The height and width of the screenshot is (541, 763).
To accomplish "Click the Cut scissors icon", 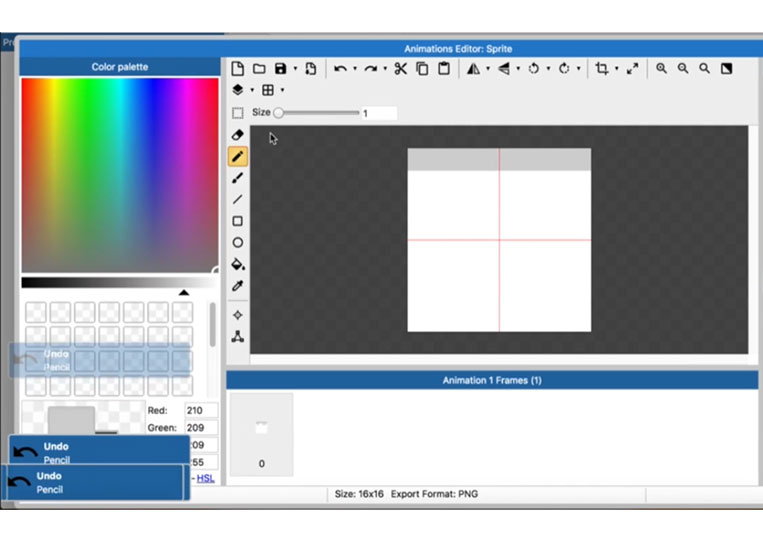I will pyautogui.click(x=400, y=69).
